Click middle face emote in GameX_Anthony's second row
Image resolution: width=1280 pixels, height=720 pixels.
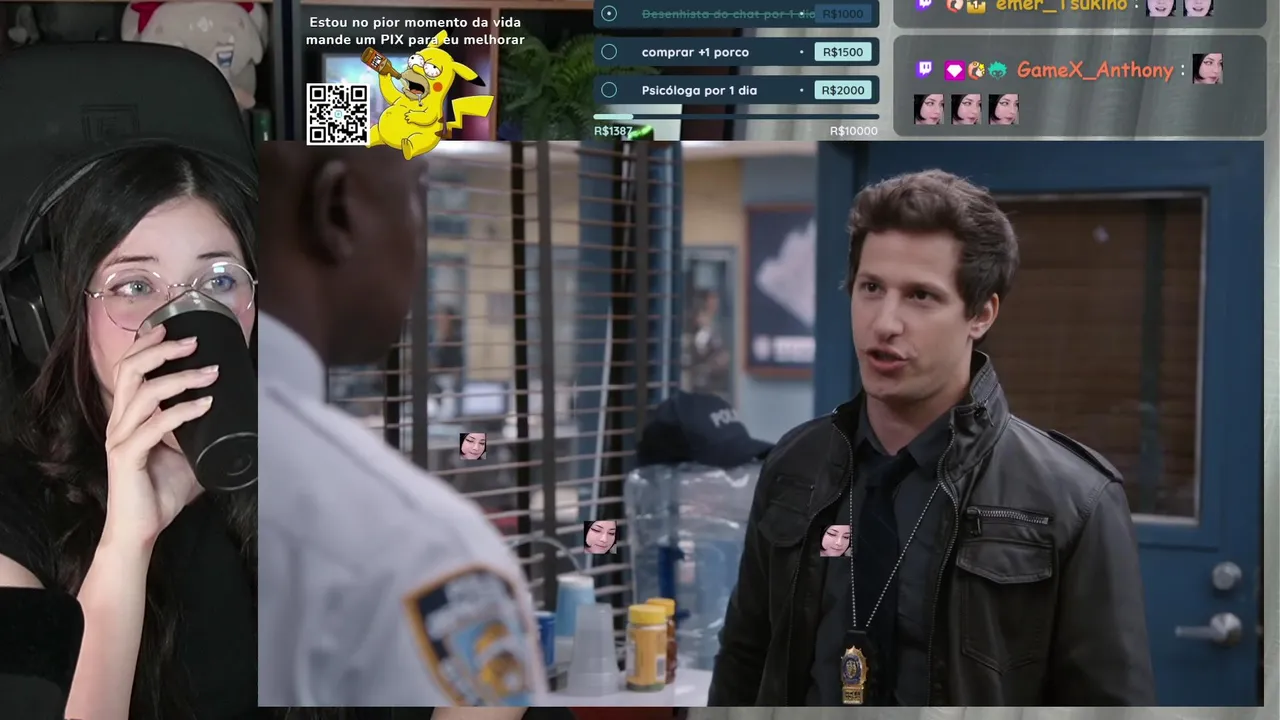pos(966,109)
